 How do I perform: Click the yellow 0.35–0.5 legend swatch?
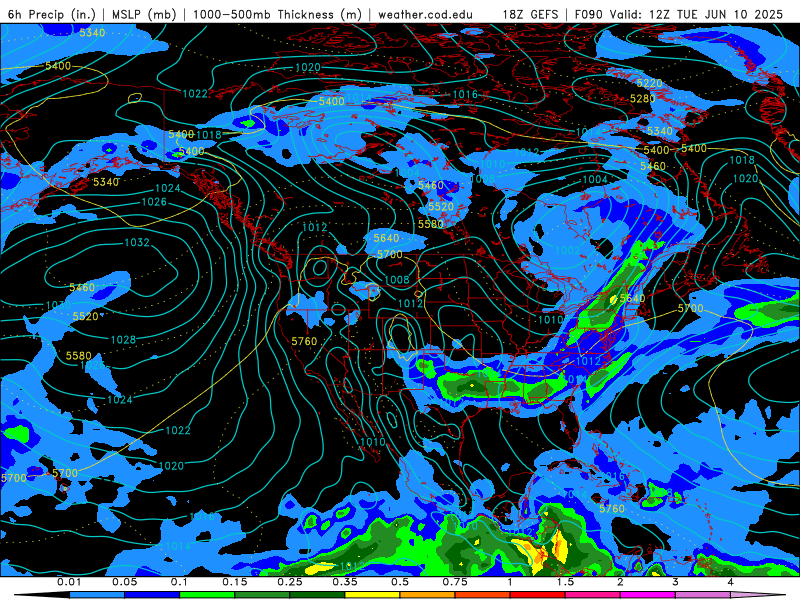(372, 595)
